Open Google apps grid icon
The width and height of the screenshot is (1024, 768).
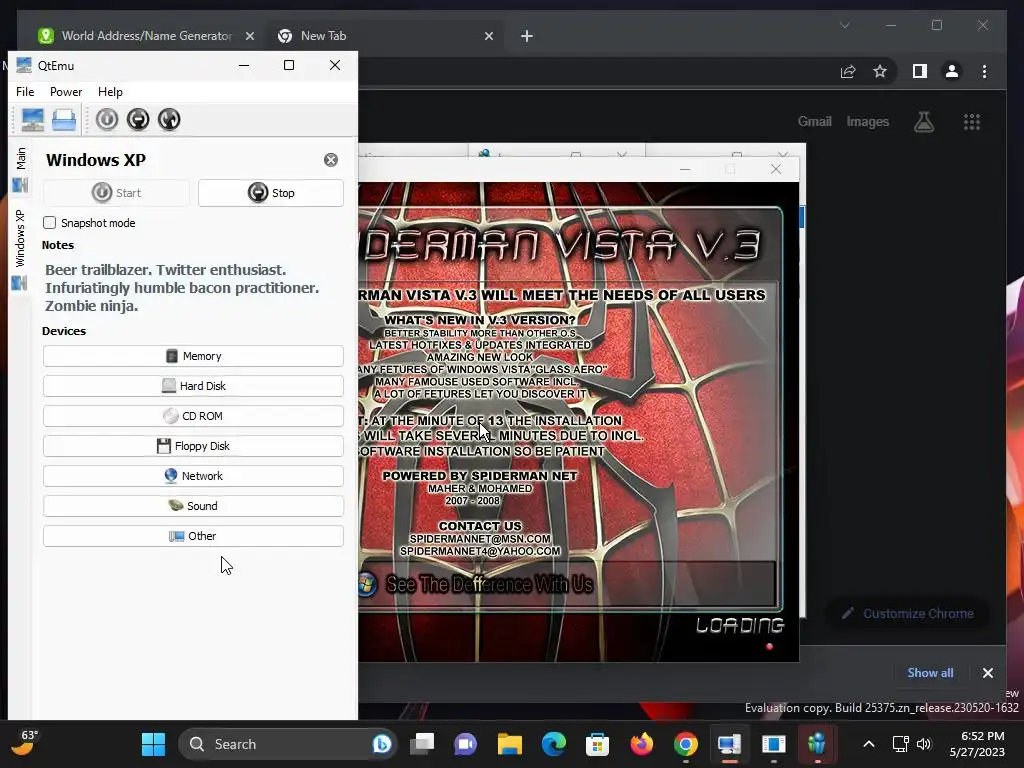tap(972, 121)
